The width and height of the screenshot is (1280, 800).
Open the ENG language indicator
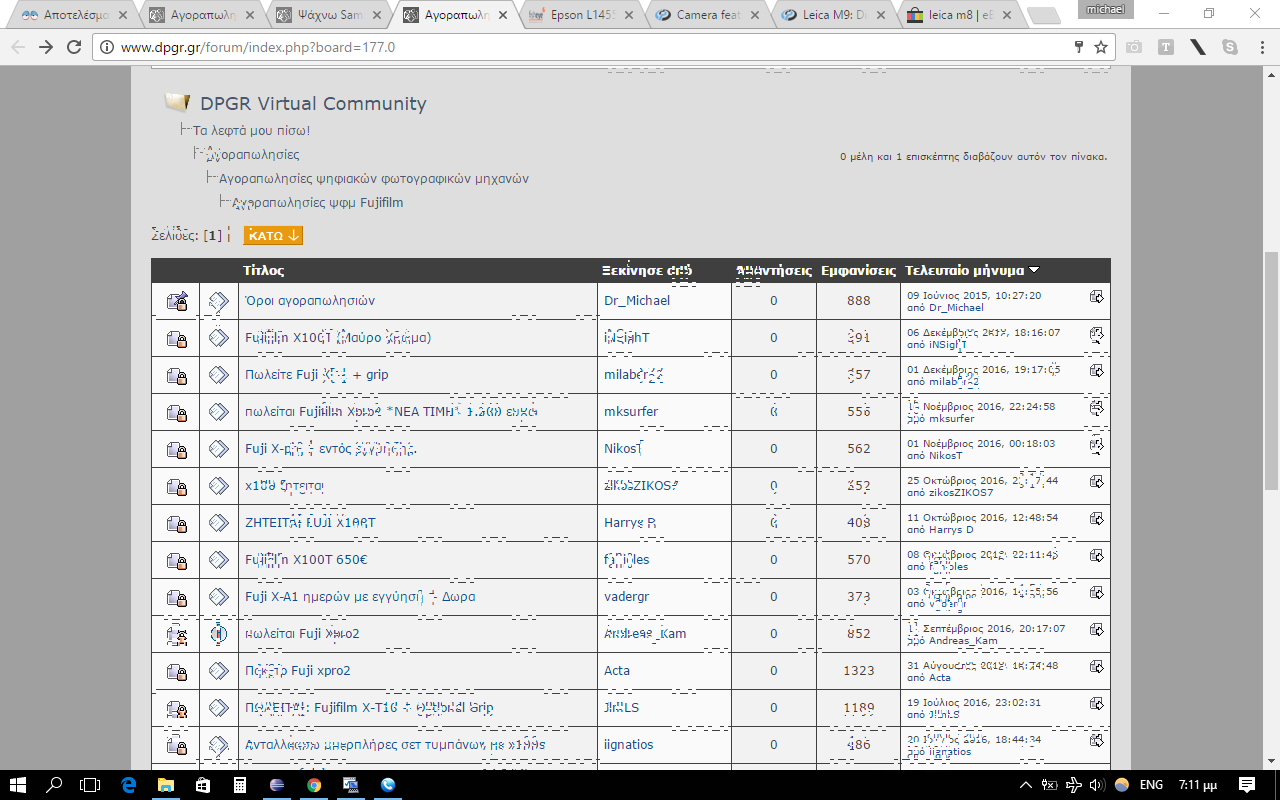pyautogui.click(x=1151, y=785)
